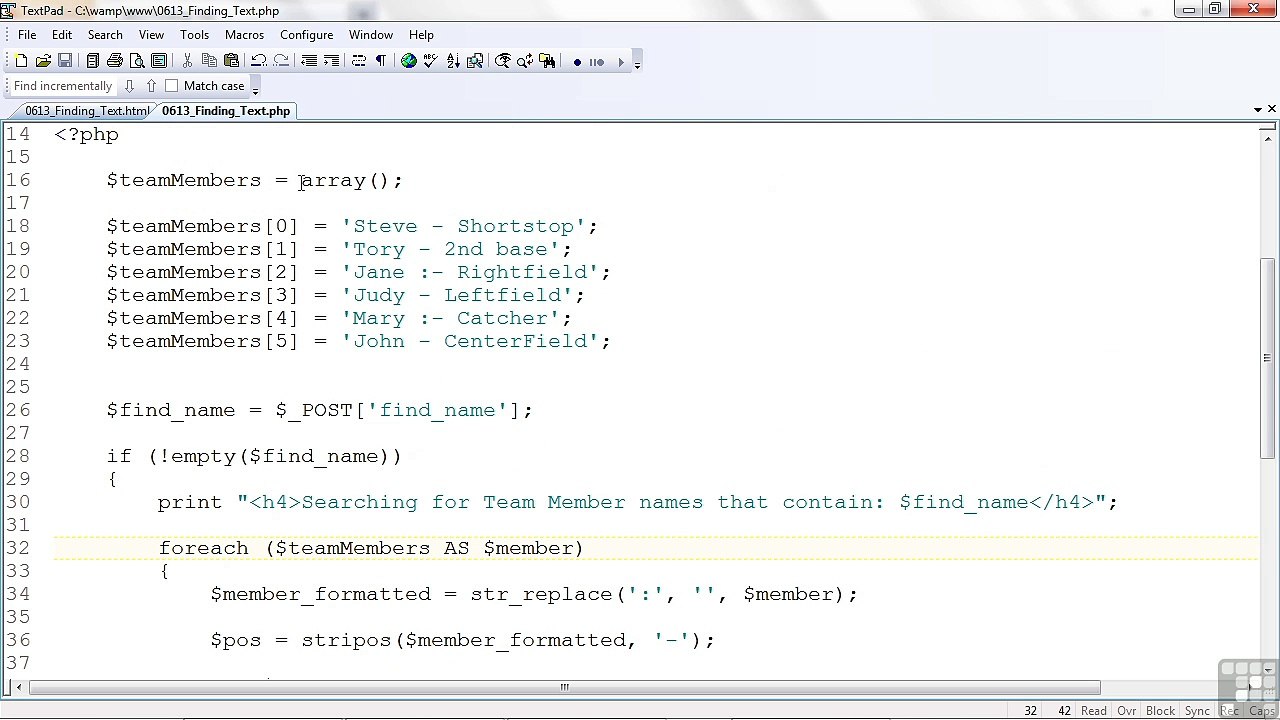
Task: Click the status bar column number 42
Action: pos(1064,711)
